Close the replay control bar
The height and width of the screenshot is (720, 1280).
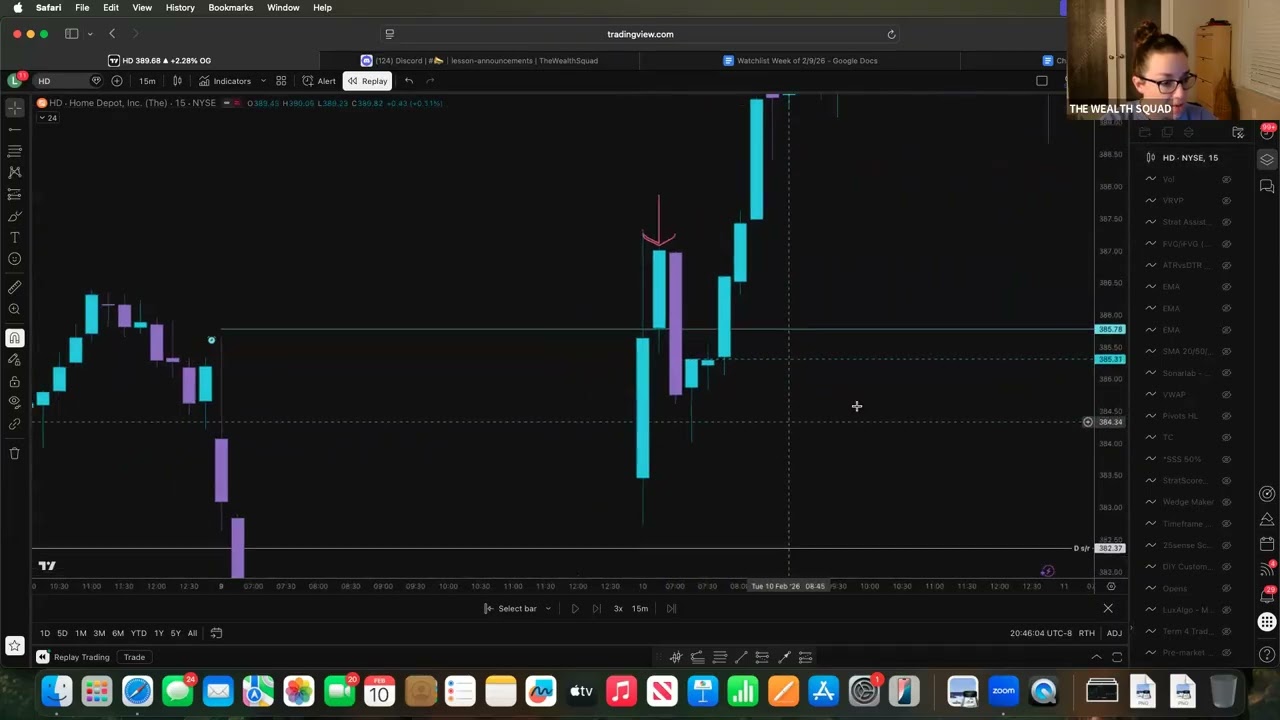click(x=1107, y=608)
